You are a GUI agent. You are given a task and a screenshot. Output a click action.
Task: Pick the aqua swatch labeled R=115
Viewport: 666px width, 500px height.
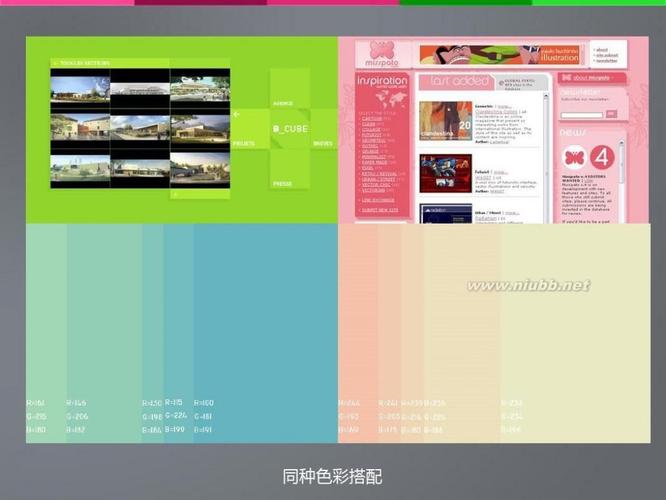[x=179, y=333]
